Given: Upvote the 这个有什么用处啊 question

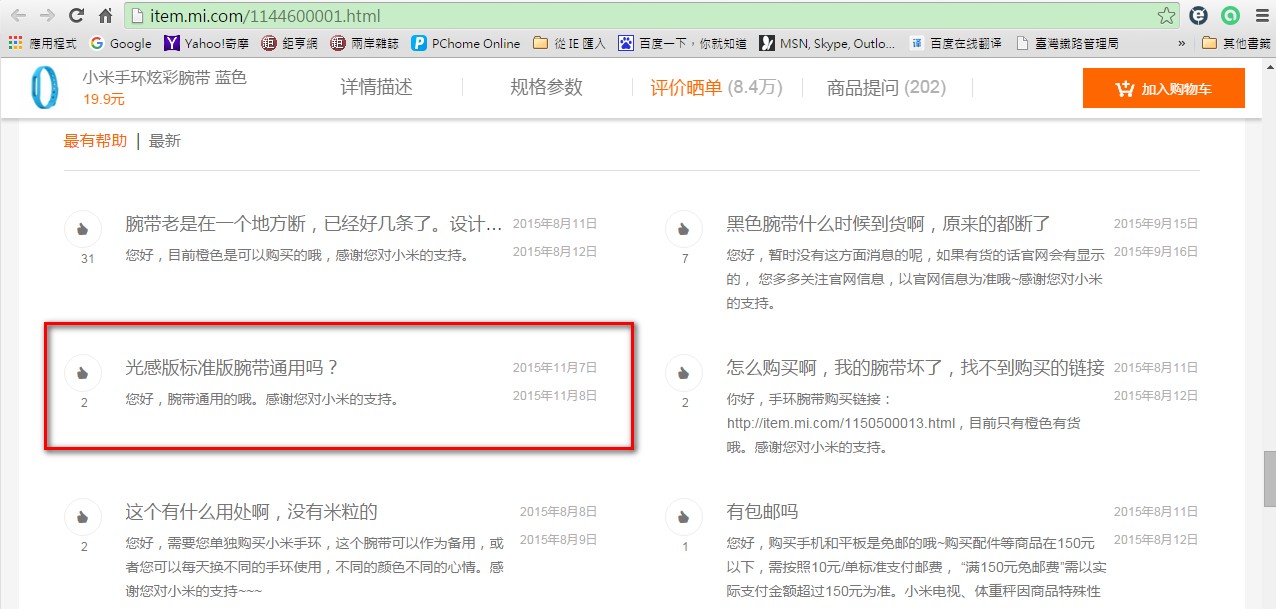Looking at the screenshot, I should click(x=83, y=517).
